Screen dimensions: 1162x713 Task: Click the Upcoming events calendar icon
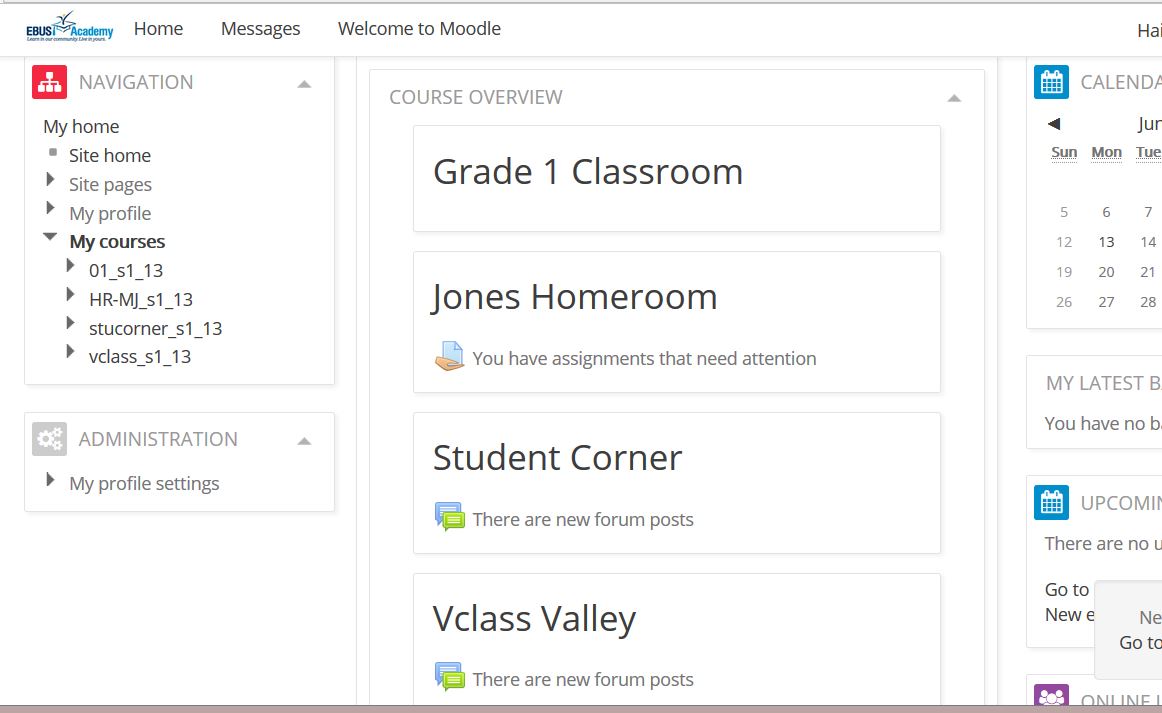pos(1052,503)
